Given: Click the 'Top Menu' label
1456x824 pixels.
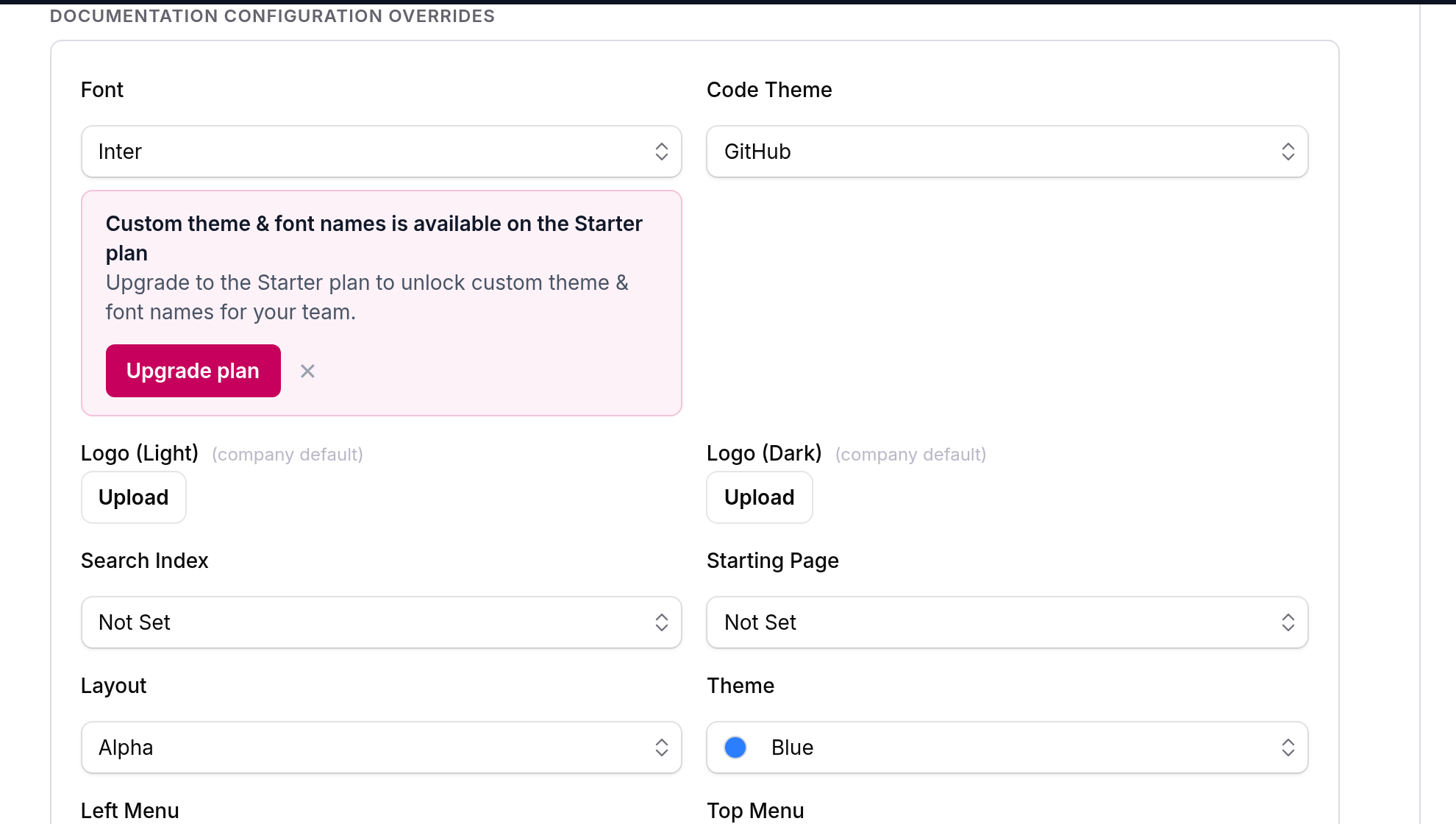Looking at the screenshot, I should [x=755, y=811].
